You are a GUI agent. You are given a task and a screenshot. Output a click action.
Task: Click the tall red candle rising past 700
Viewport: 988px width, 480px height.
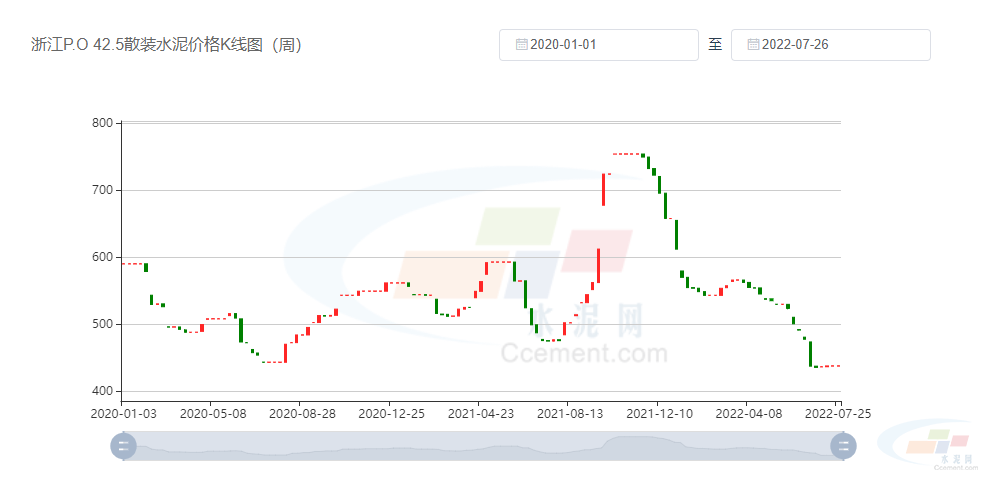point(604,190)
